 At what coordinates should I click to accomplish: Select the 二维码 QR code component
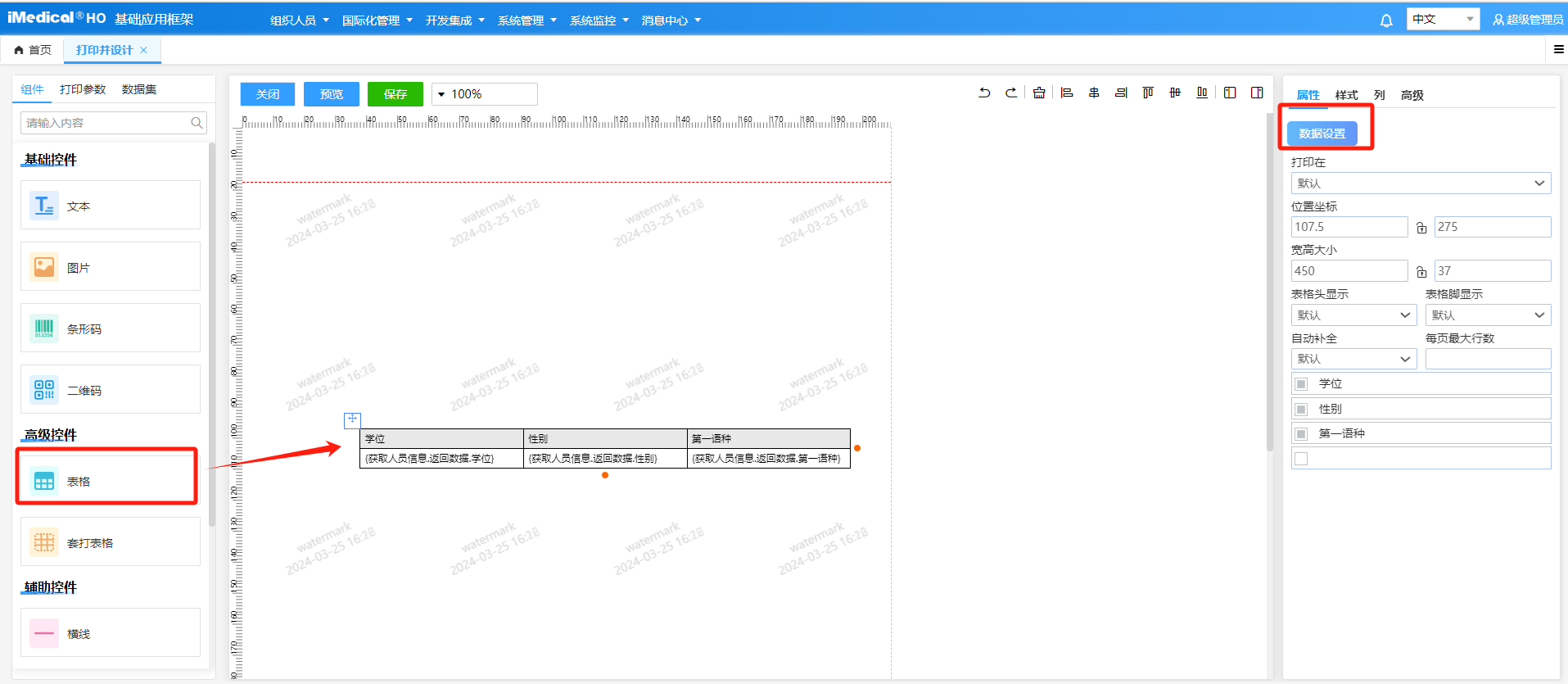(111, 390)
